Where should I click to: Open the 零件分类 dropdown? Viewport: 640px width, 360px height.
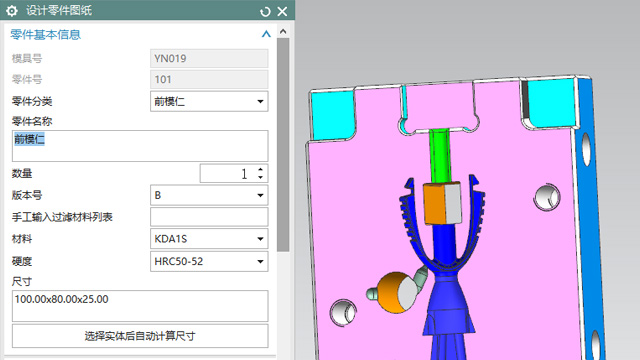pos(209,101)
